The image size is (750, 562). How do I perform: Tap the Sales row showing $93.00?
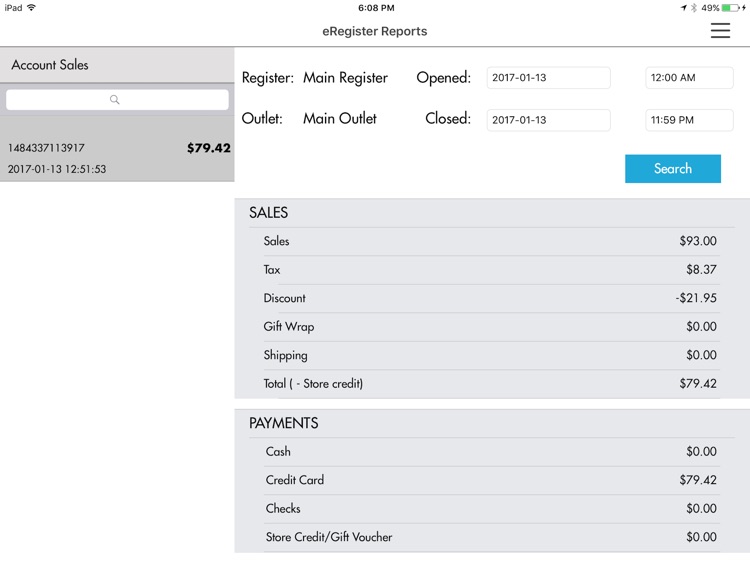click(490, 241)
